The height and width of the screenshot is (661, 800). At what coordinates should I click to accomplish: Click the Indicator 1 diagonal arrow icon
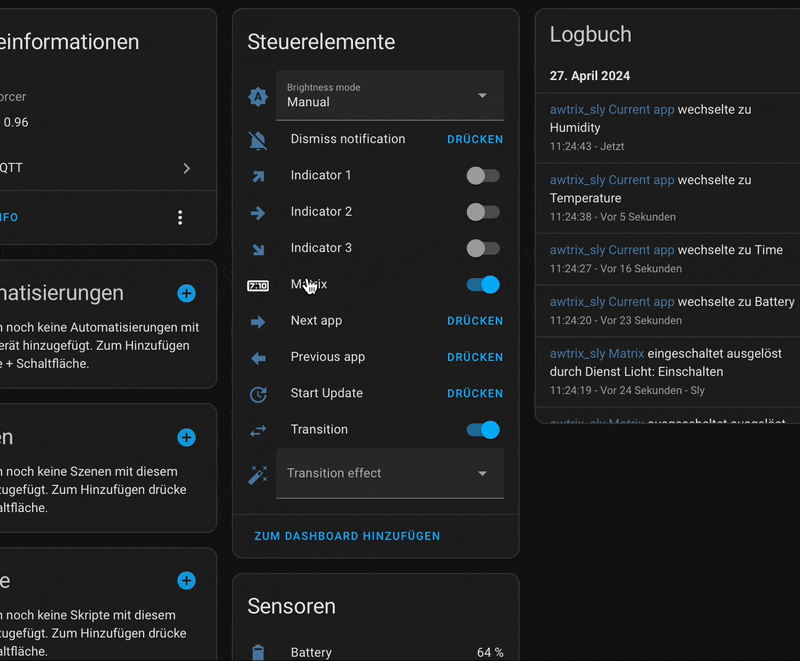point(258,175)
